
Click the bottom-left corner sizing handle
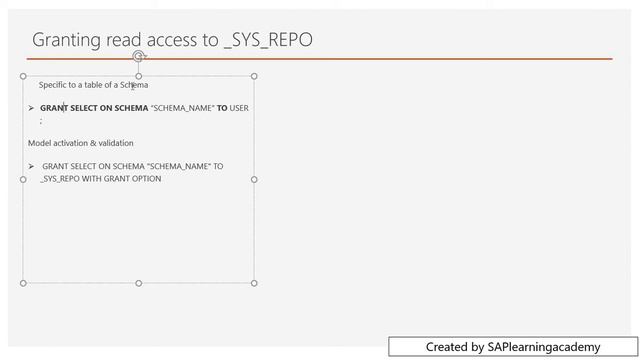[23, 283]
